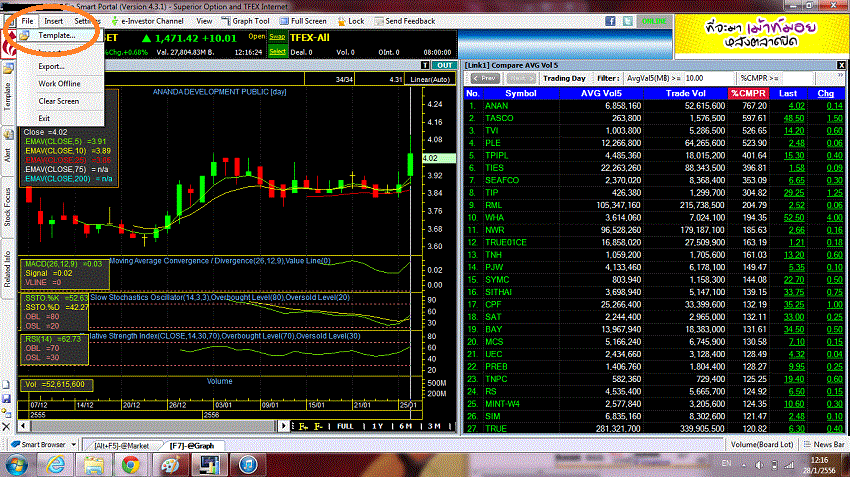Viewport: 850px width, 477px height.
Task: Open Google Chrome from the taskbar
Action: (x=131, y=465)
